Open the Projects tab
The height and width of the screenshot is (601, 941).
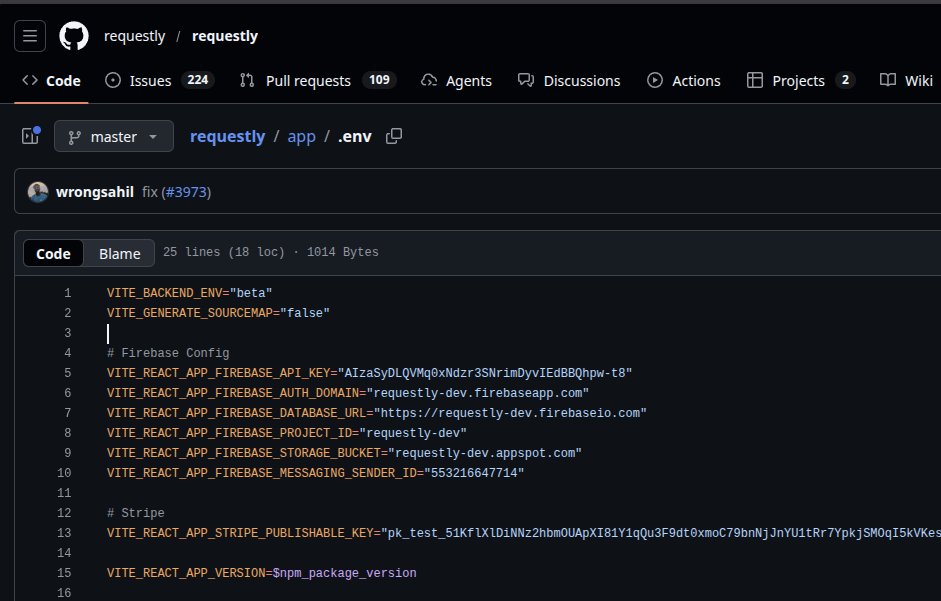[801, 80]
